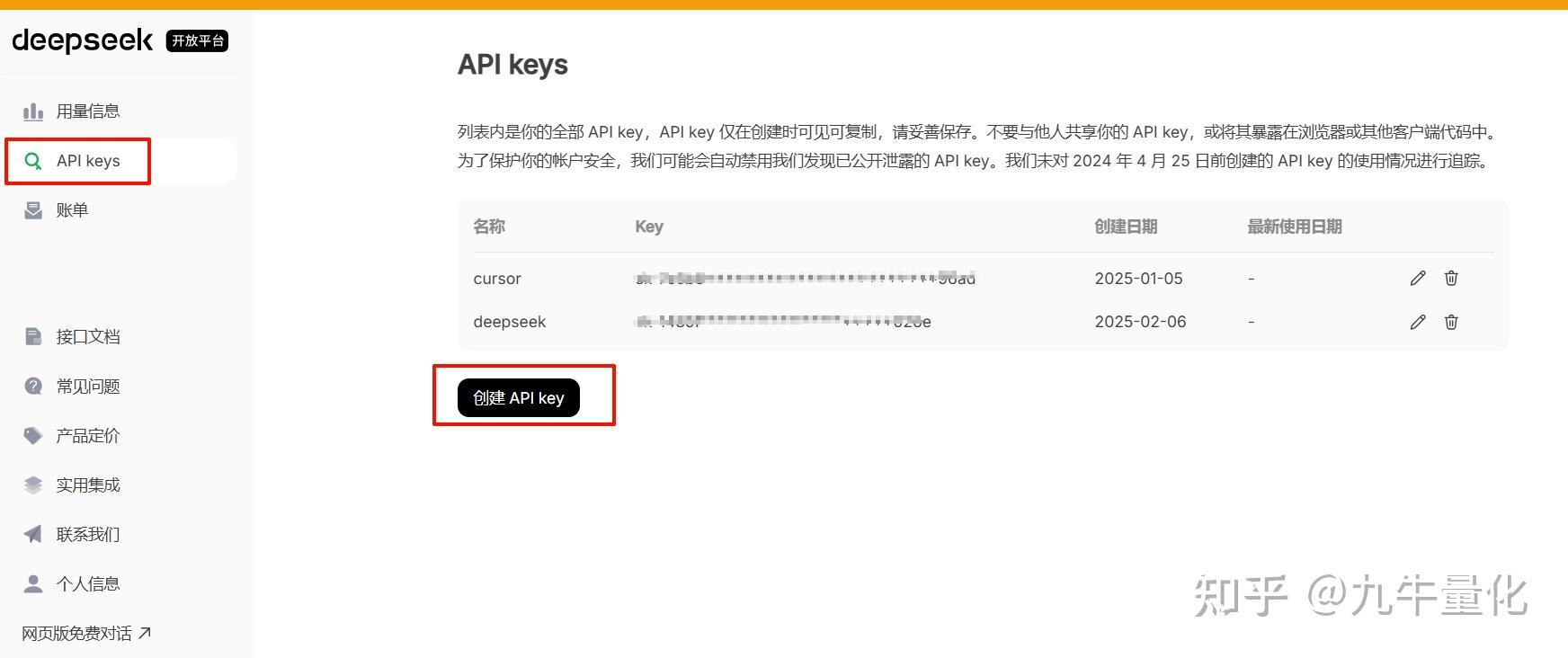
Task: Click the deepseek key name cell
Action: (510, 322)
